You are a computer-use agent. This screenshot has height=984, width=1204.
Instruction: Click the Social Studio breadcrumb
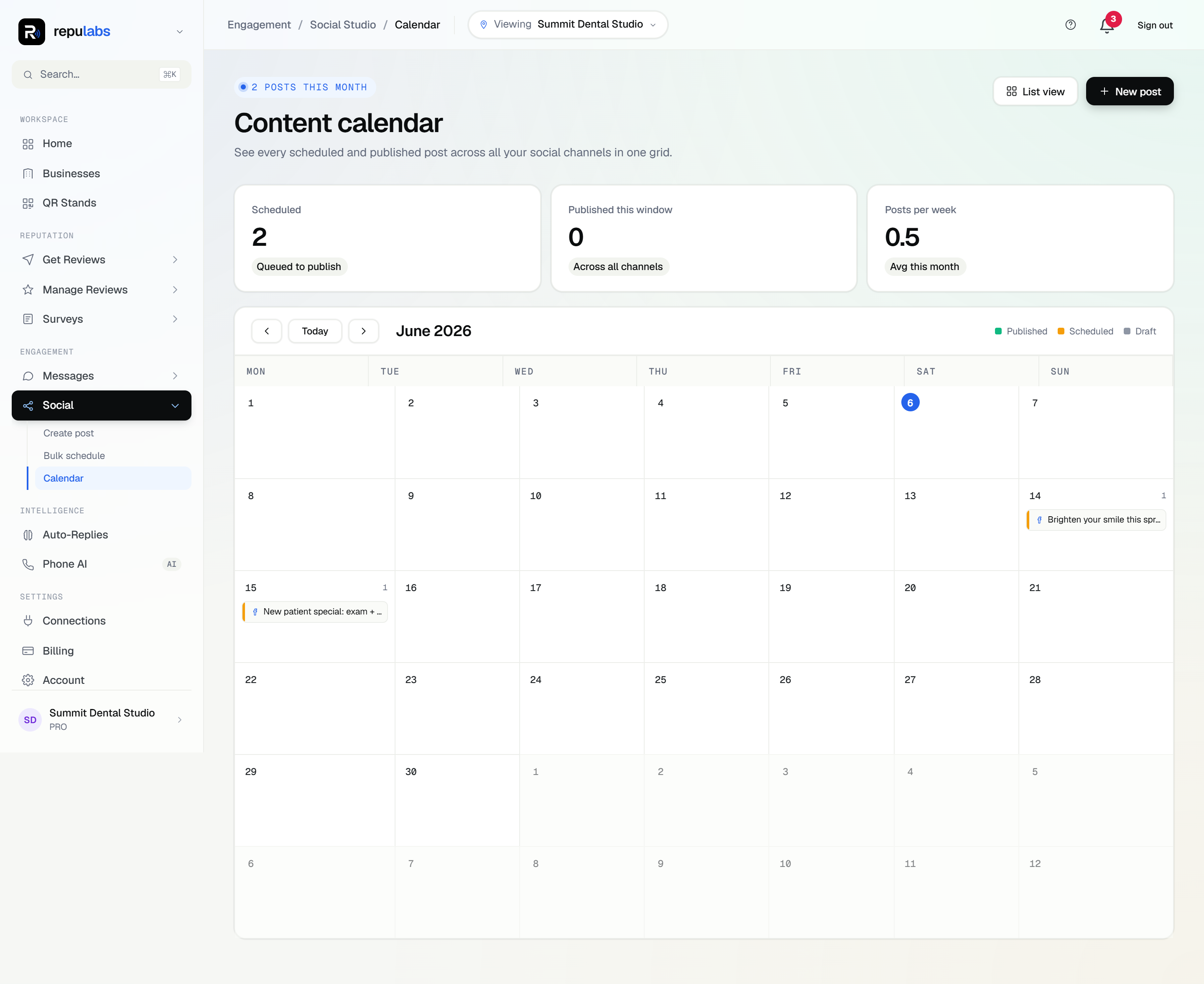coord(342,24)
